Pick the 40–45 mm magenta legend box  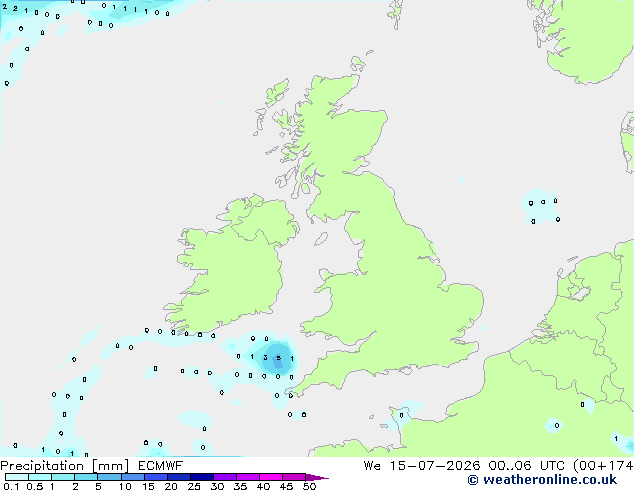pyautogui.click(x=271, y=477)
